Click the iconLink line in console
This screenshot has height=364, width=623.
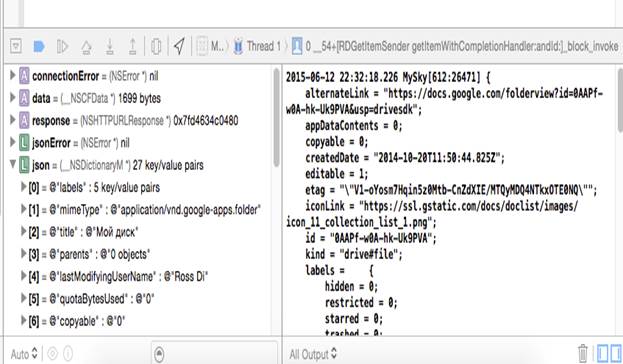pos(432,214)
